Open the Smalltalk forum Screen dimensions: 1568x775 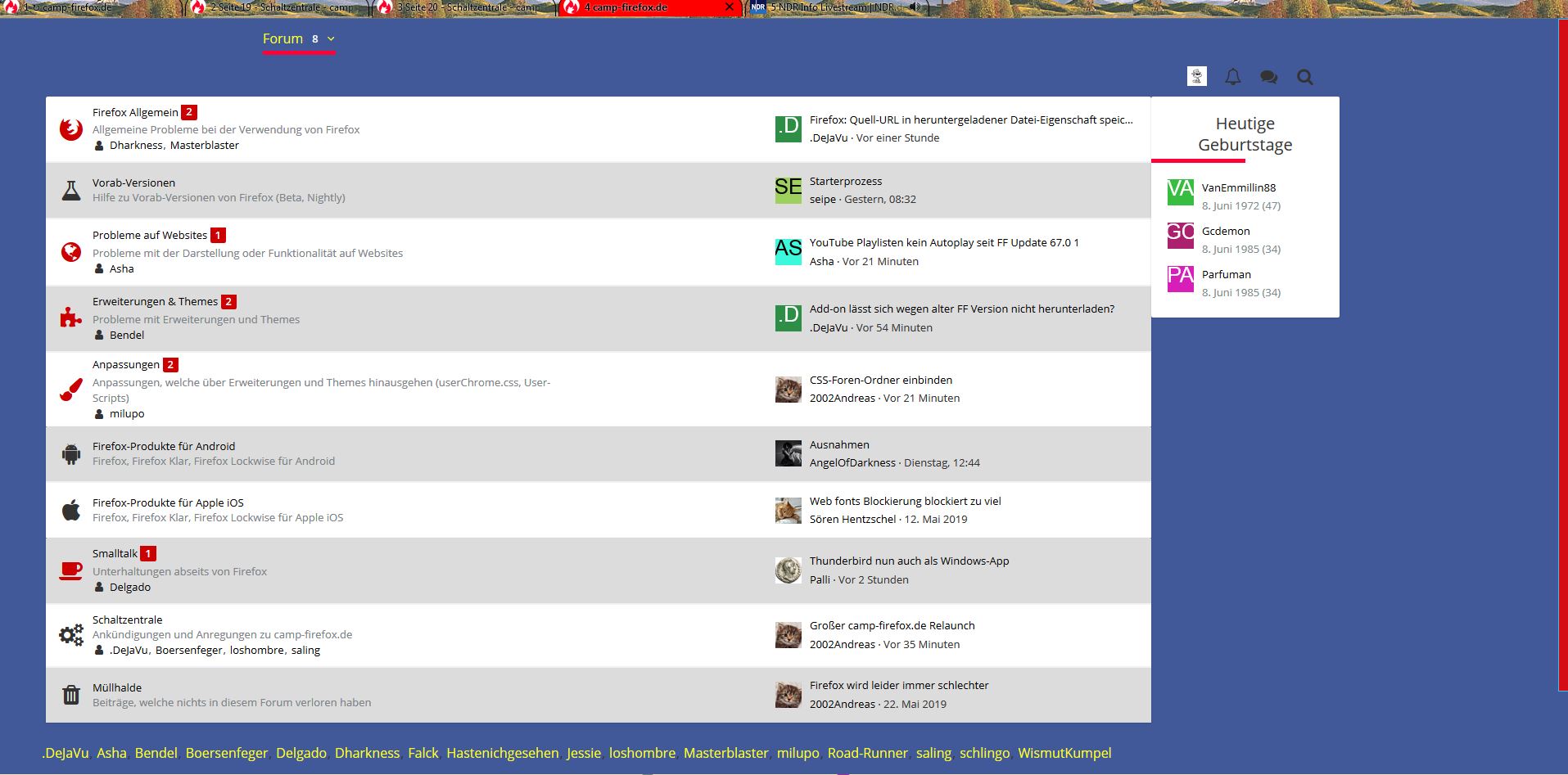[115, 553]
